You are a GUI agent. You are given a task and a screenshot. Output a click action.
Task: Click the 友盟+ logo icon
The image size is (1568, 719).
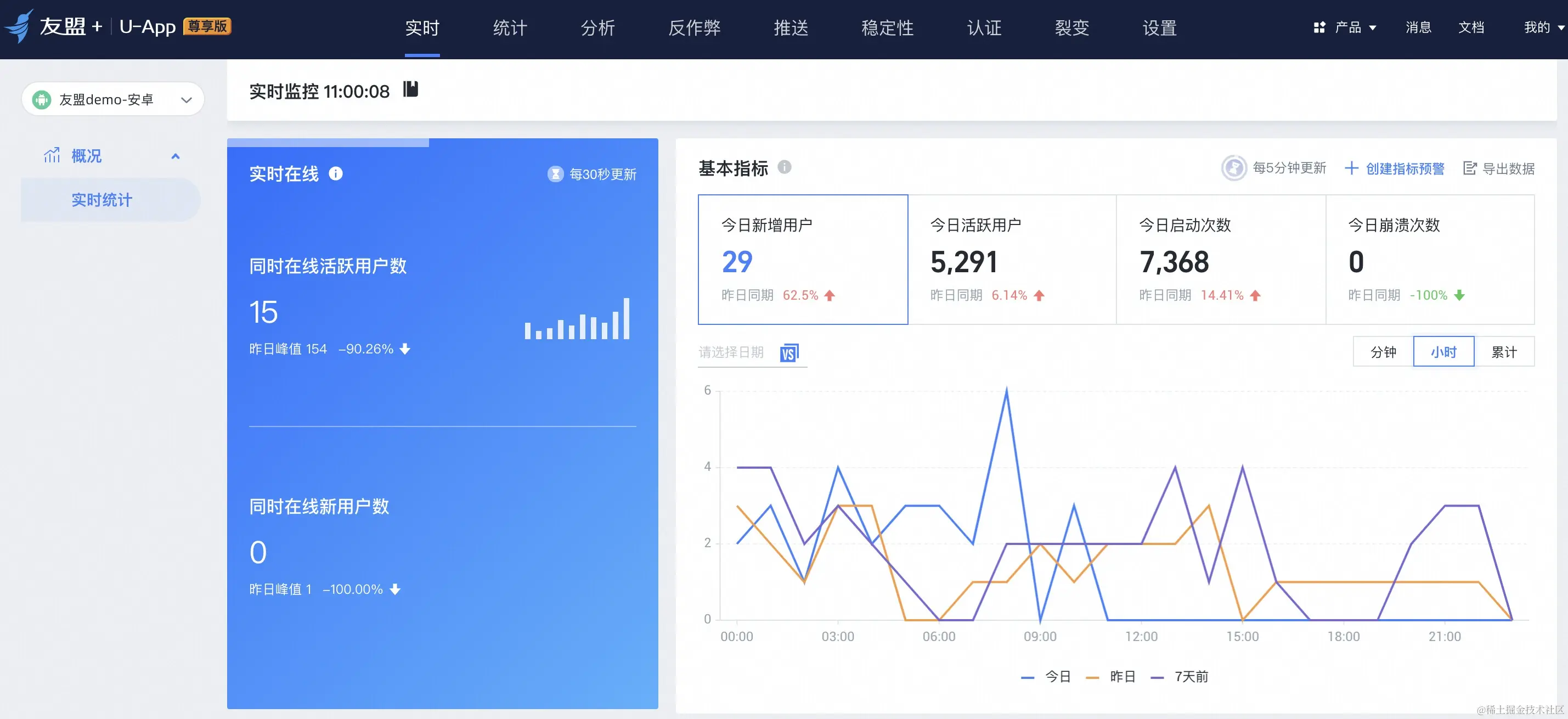click(x=18, y=27)
